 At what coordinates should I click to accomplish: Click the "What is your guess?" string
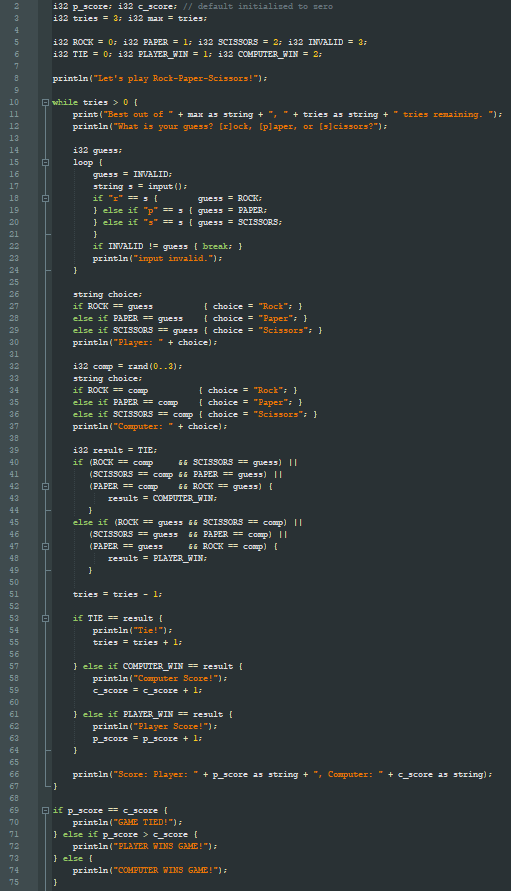pos(245,126)
